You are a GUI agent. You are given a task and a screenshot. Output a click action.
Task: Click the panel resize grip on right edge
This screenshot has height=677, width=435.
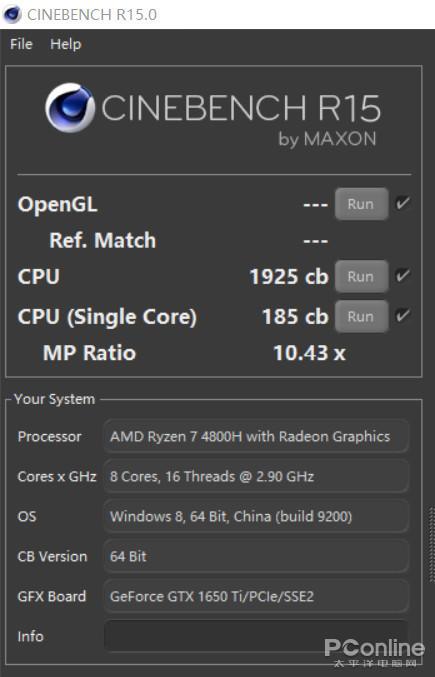point(432,545)
